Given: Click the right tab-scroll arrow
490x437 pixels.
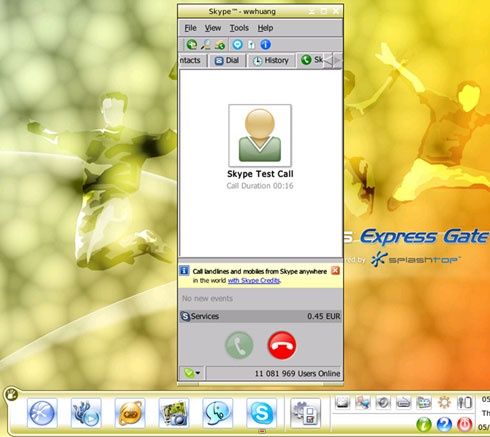Looking at the screenshot, I should [x=337, y=61].
